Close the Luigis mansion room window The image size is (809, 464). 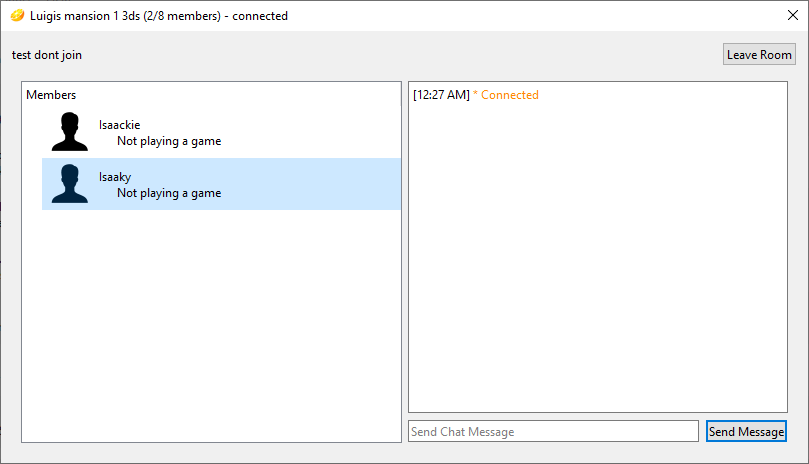point(793,16)
